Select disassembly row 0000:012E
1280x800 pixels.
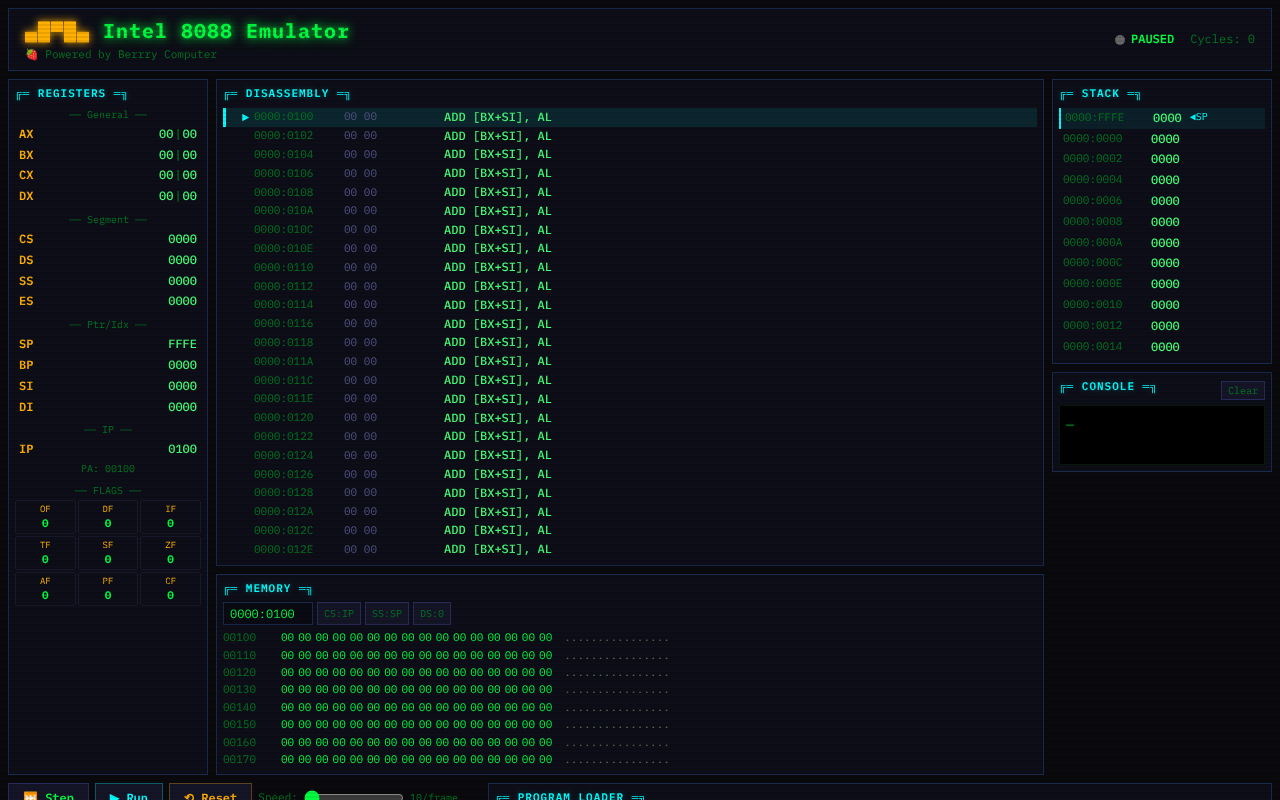[631, 549]
